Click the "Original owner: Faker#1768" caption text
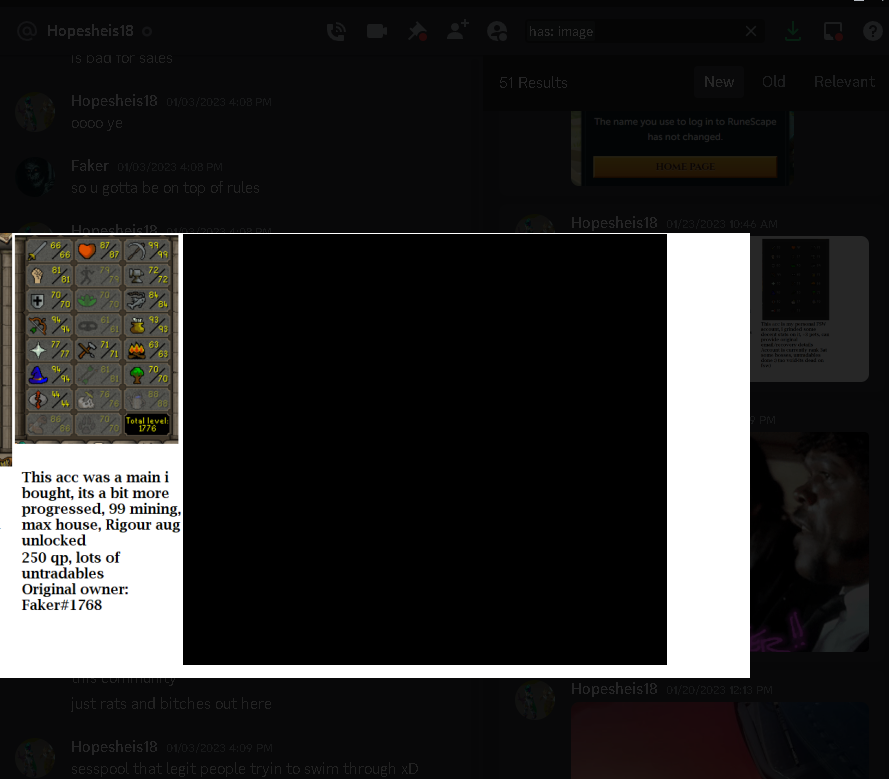The image size is (889, 779). pyautogui.click(x=75, y=597)
